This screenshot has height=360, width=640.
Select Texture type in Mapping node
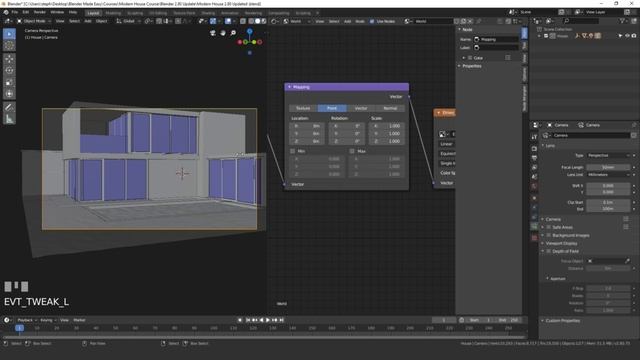coord(303,108)
